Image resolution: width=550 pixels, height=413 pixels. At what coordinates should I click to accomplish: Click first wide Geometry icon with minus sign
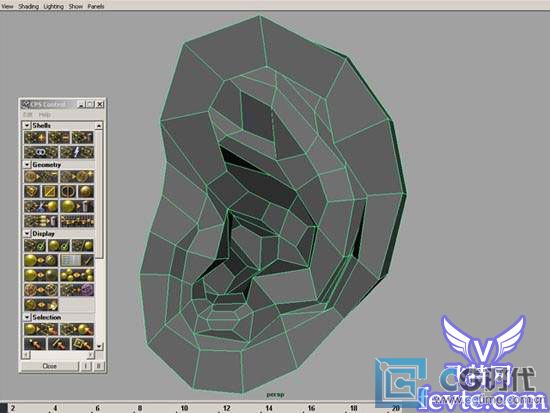point(41,176)
